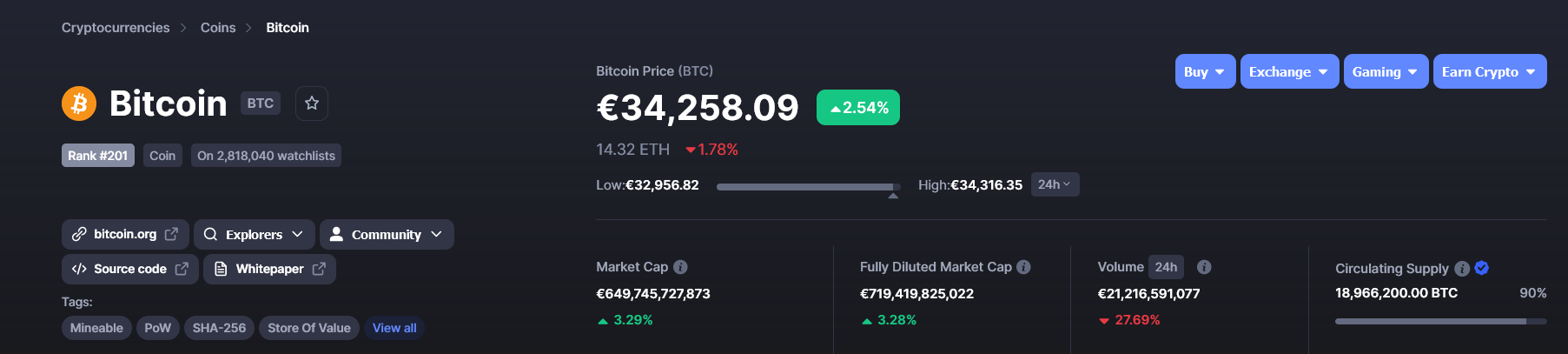Add Bitcoin to watchlist with star icon
This screenshot has width=1568, height=354.
click(x=312, y=104)
